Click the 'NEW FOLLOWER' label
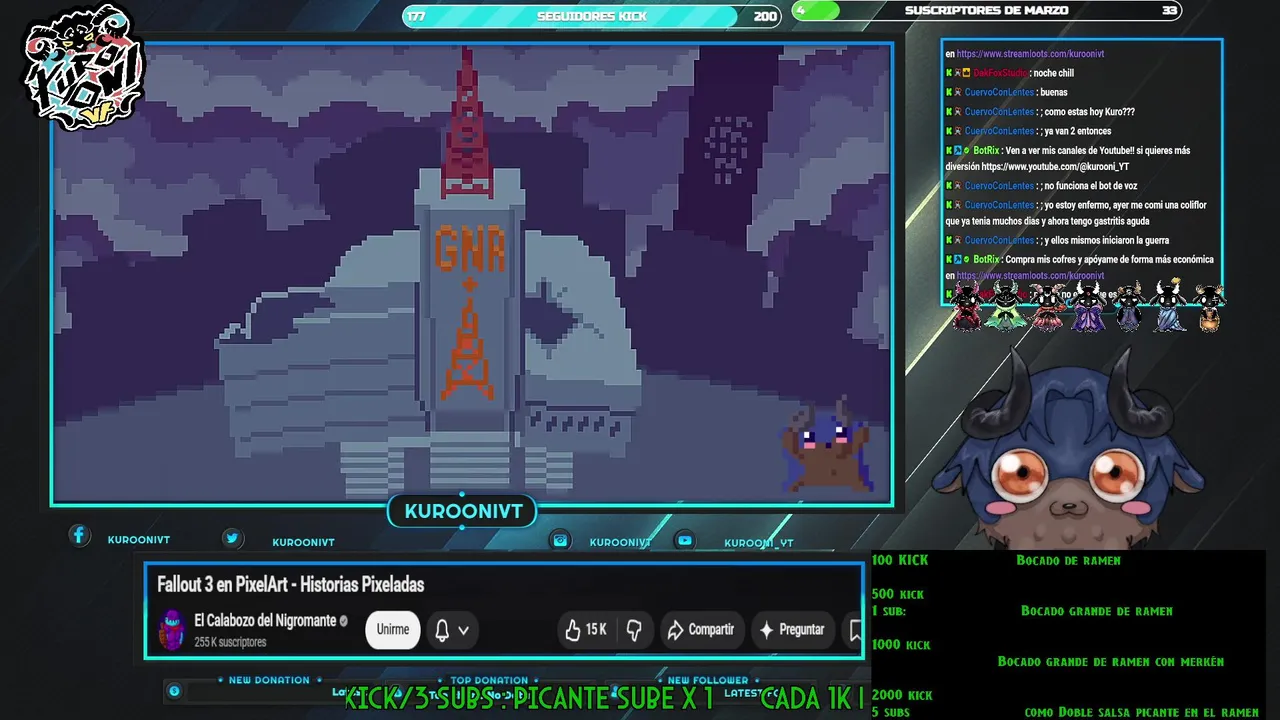 point(708,681)
